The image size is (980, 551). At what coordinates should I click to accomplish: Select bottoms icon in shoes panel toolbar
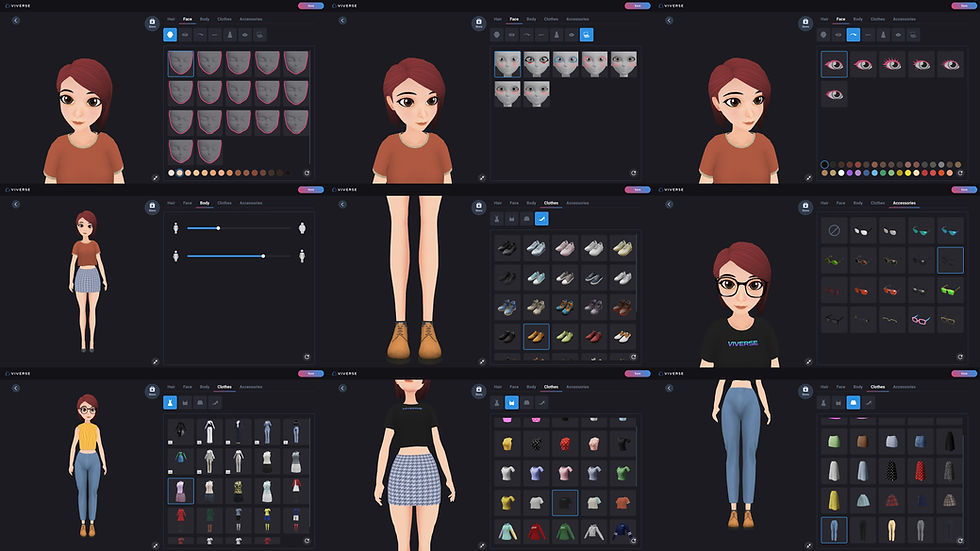527,219
